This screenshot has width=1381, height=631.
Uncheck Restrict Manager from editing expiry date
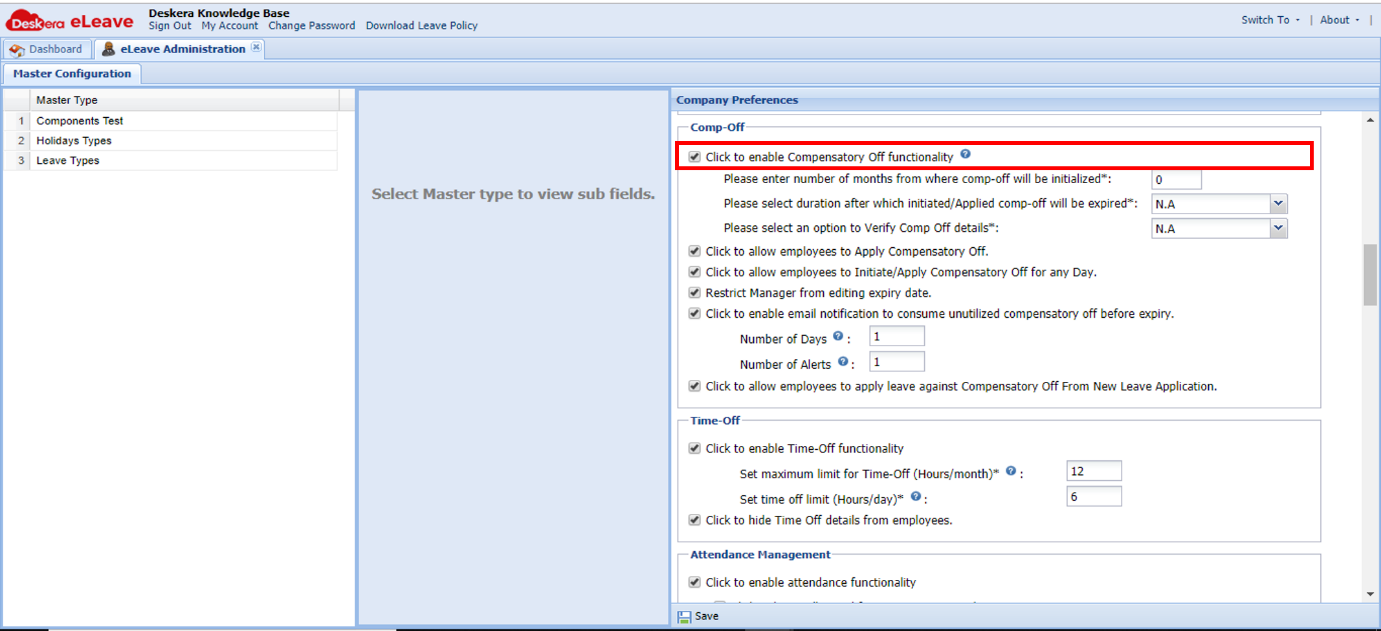coord(694,292)
